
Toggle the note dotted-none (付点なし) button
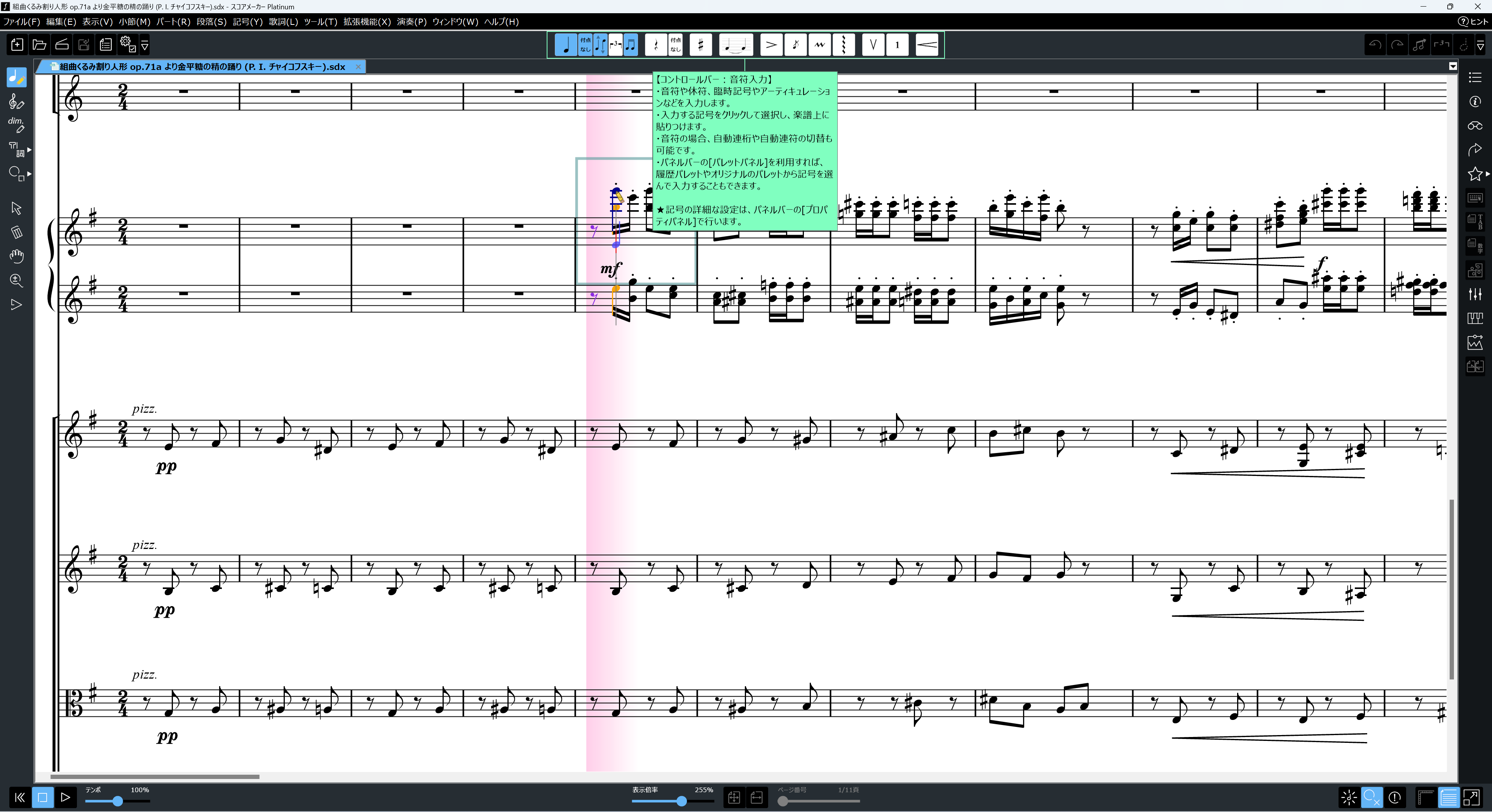586,45
